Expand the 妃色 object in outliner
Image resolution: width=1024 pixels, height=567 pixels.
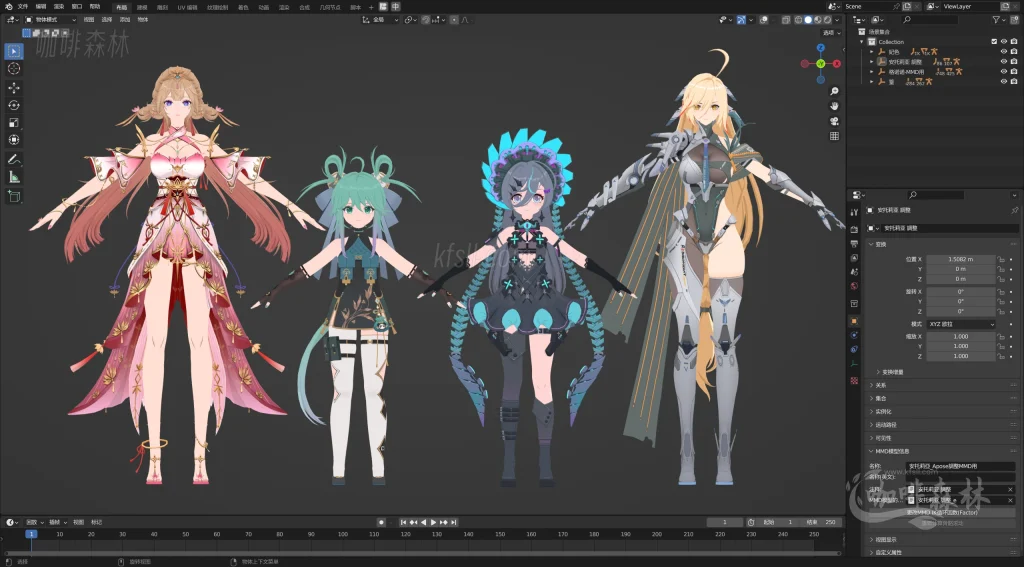point(871,52)
